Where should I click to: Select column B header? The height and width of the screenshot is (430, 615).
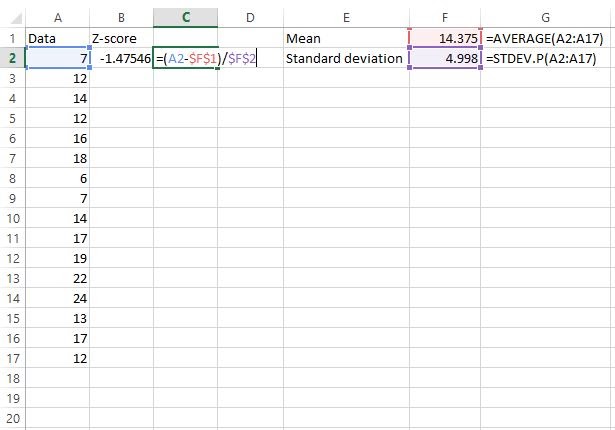pyautogui.click(x=122, y=18)
